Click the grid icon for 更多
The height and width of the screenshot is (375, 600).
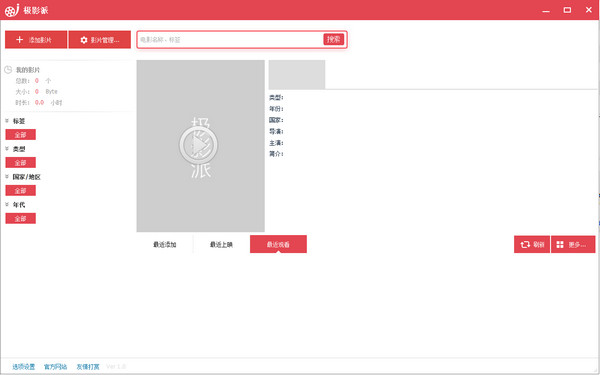560,245
